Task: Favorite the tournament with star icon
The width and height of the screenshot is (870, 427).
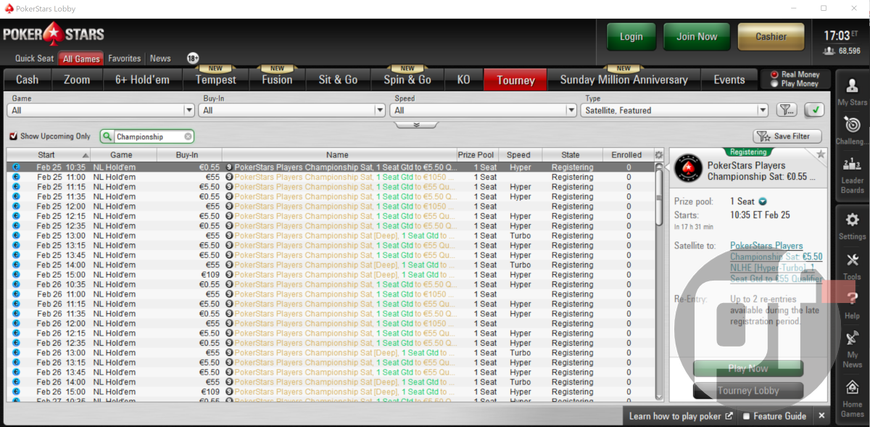Action: tap(821, 154)
